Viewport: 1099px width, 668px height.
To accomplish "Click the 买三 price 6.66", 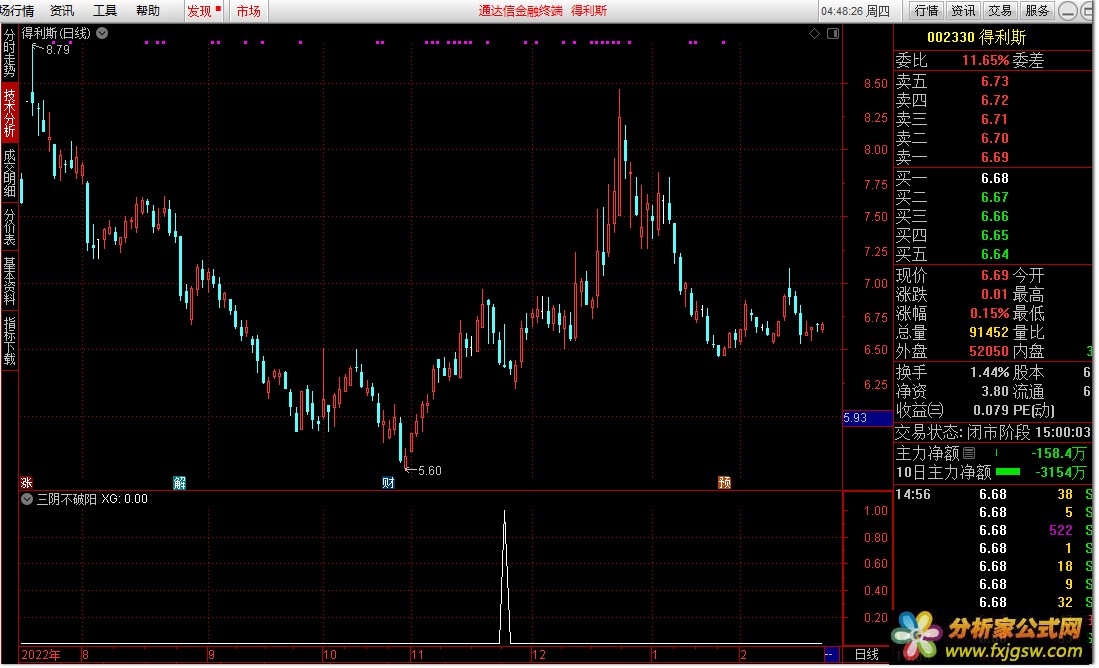I will 995,216.
